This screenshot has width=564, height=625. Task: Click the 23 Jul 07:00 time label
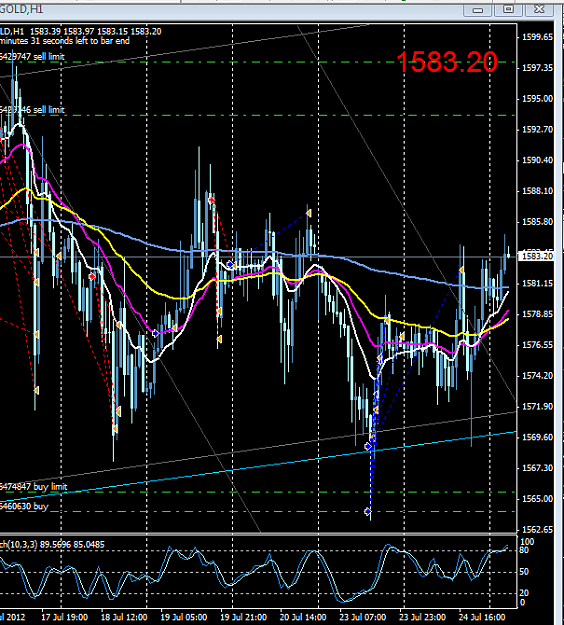click(363, 617)
